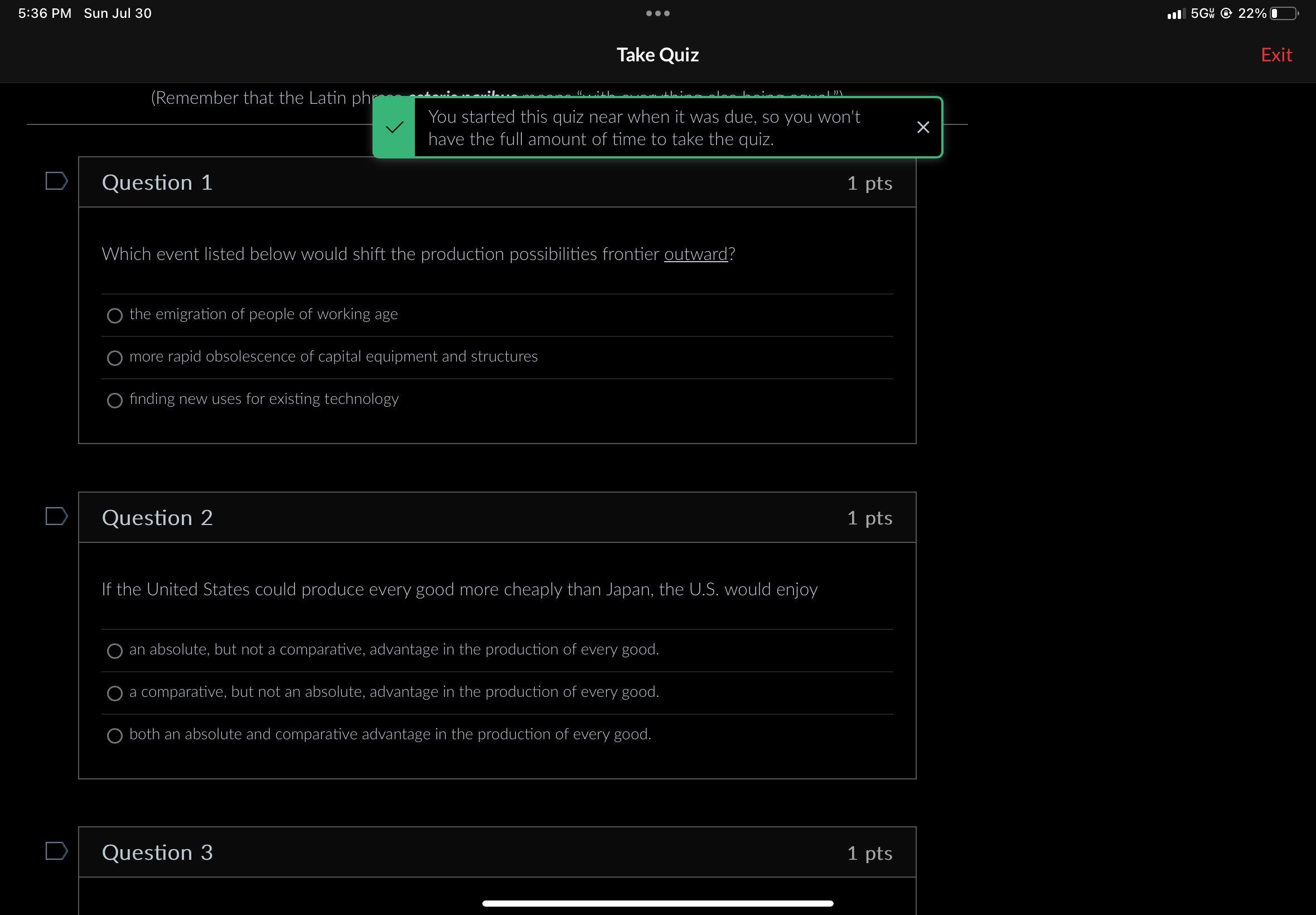Flag Question 1 for review
1316x915 pixels.
56,181
